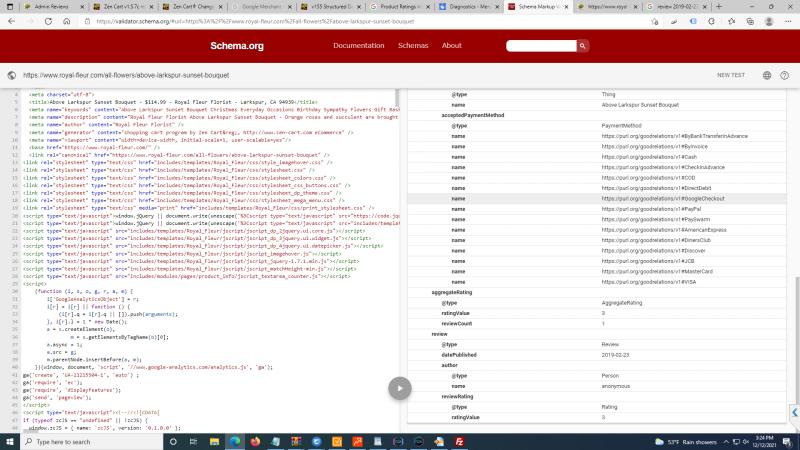Select the #GoogleCheckout payment row
Viewport: 800px width, 450px height.
(597, 198)
